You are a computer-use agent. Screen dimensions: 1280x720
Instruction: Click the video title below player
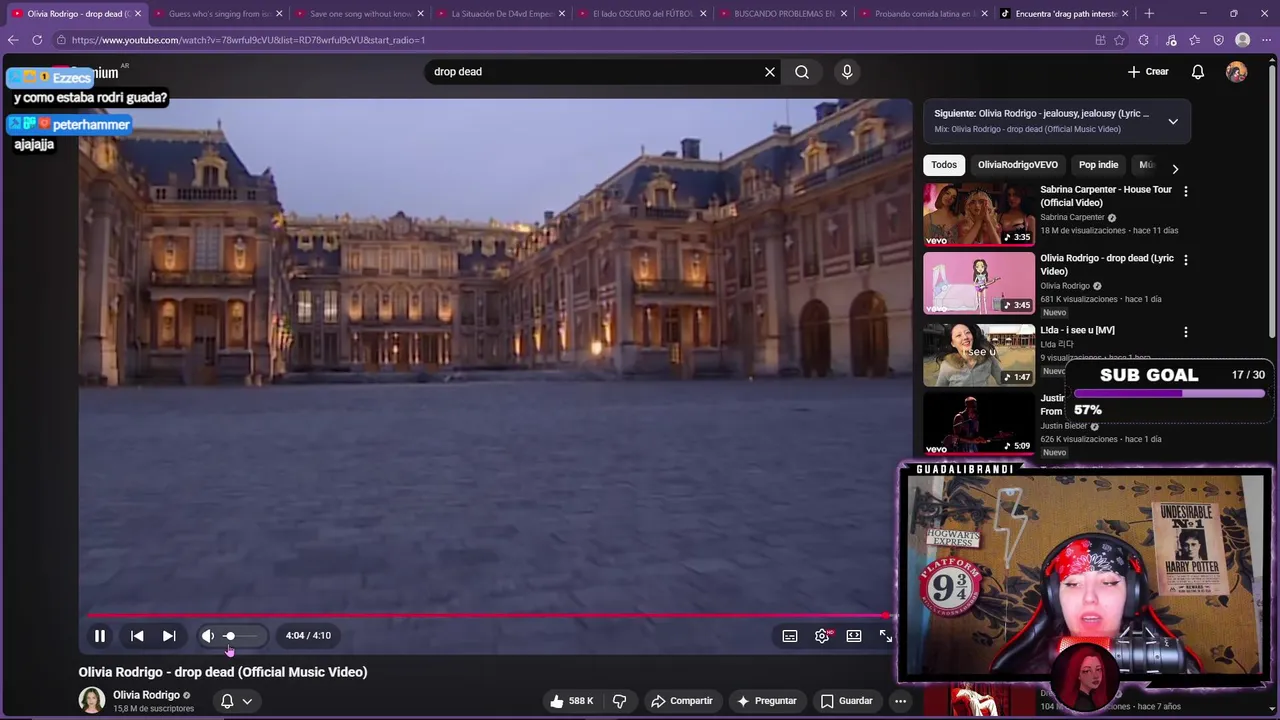coord(223,672)
